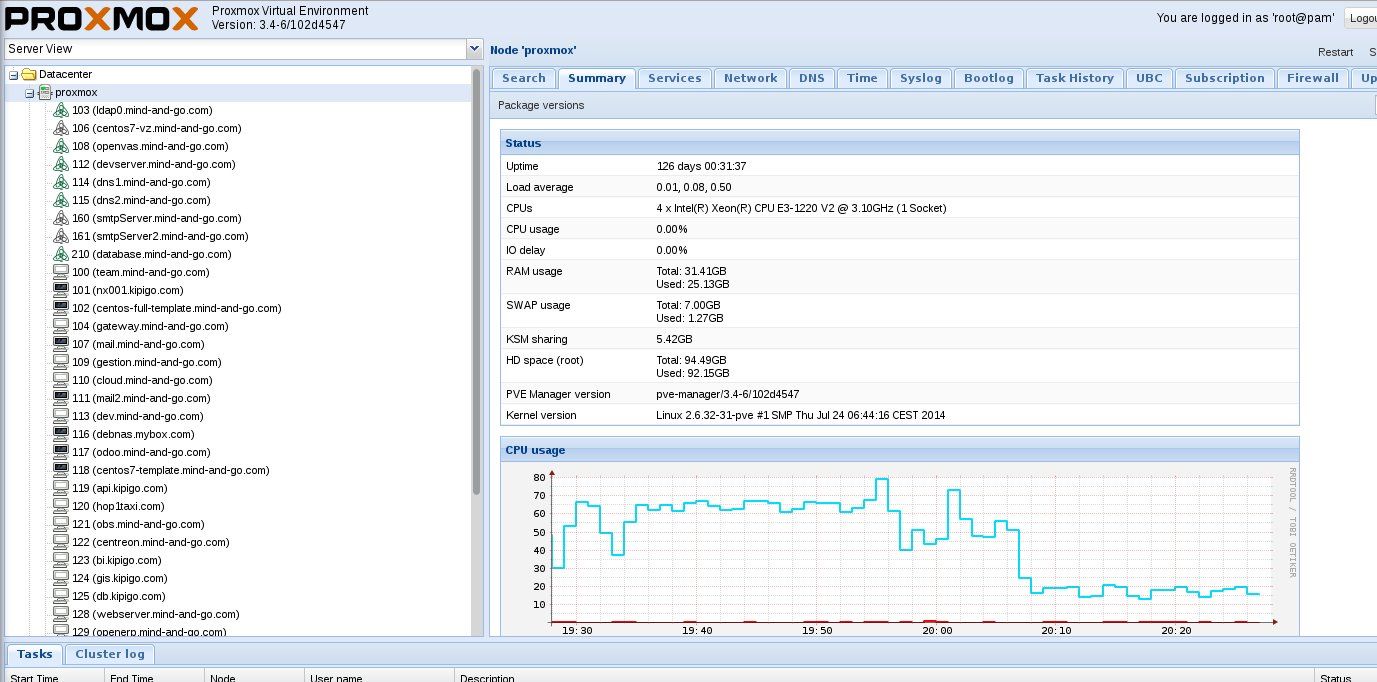The width and height of the screenshot is (1377, 682).
Task: Click the container icon for 115 dns2
Action: [x=60, y=200]
